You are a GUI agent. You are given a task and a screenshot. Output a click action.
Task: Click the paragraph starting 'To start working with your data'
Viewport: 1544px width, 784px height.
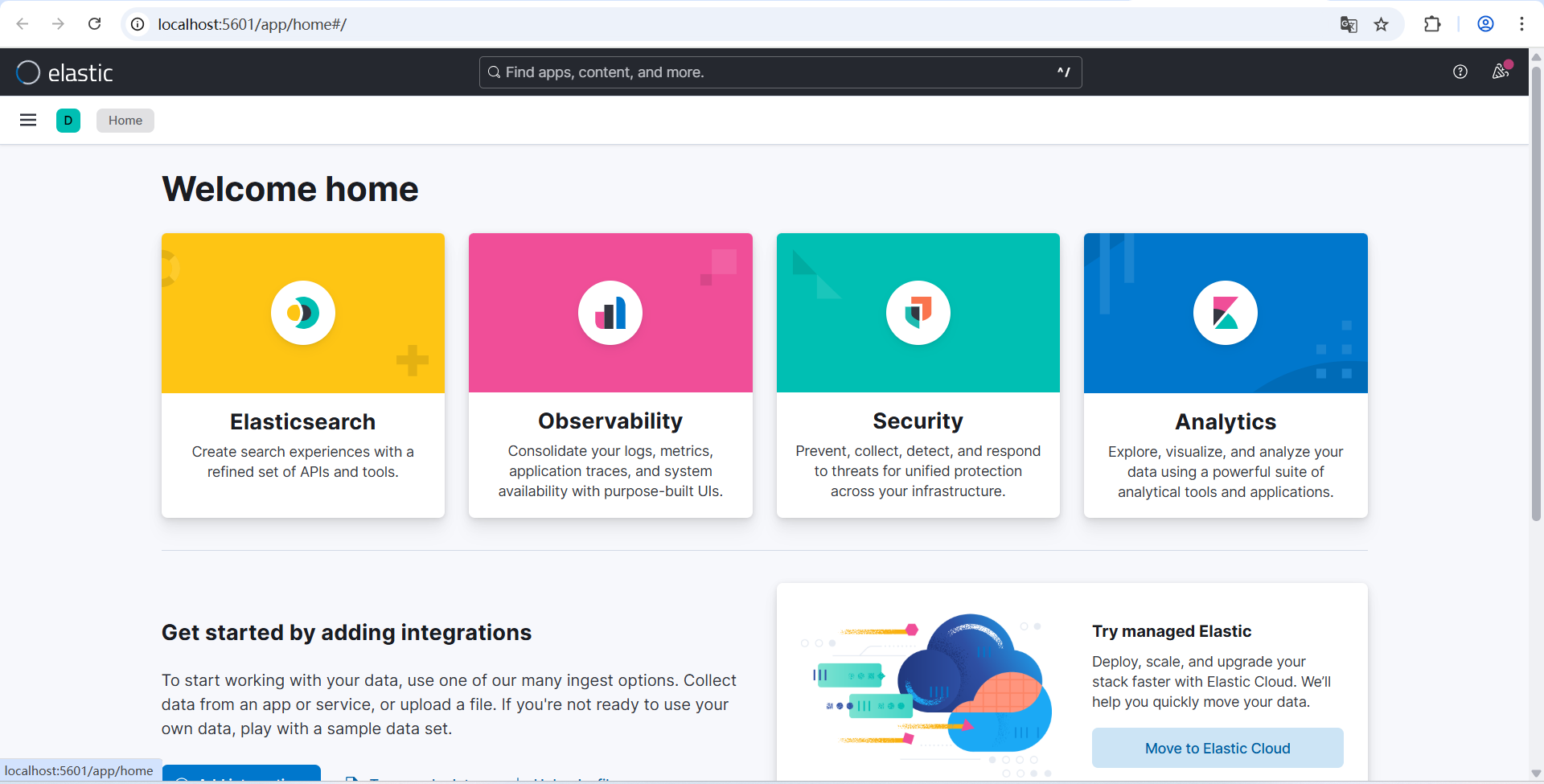[x=449, y=704]
